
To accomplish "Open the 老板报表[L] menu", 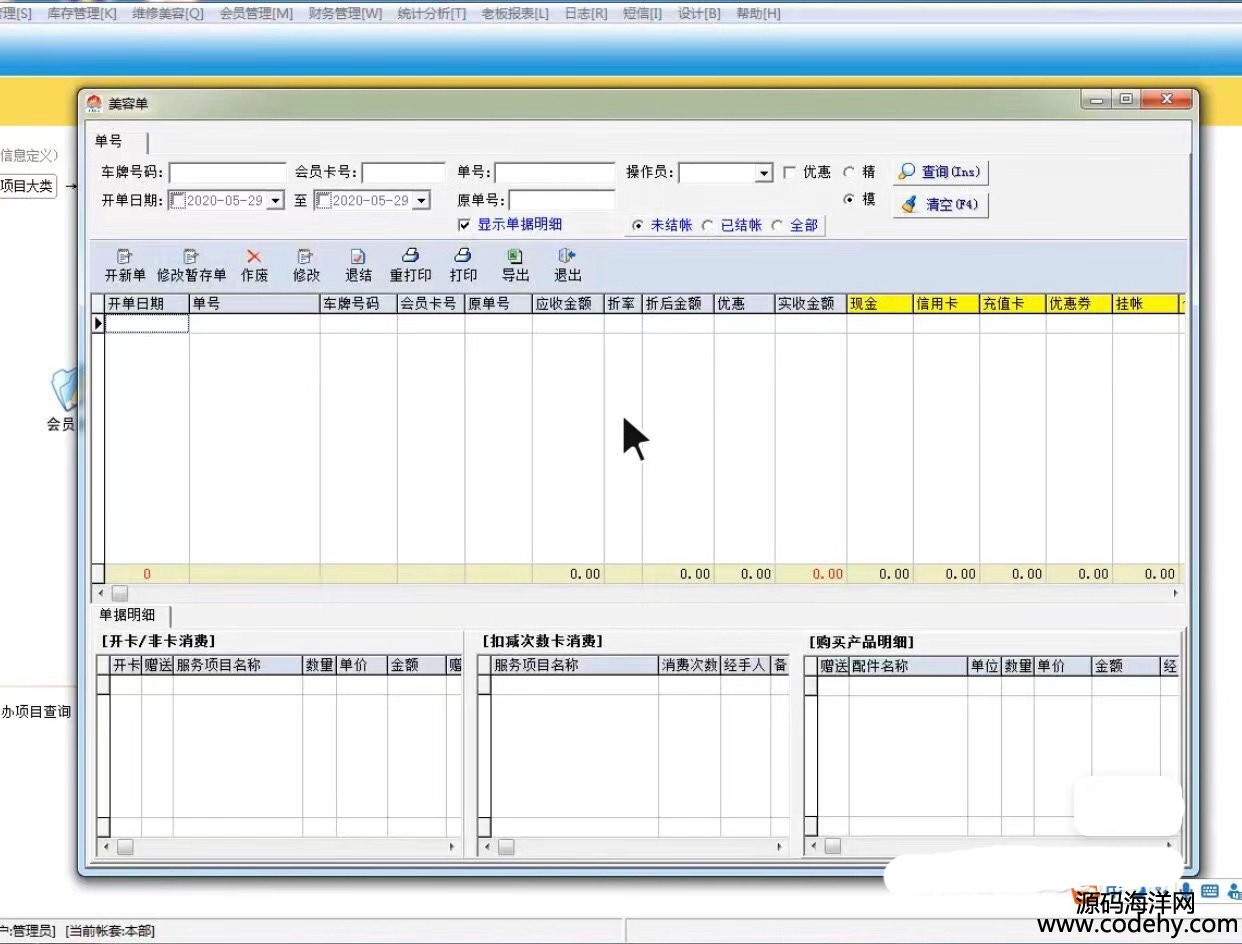I will point(515,14).
